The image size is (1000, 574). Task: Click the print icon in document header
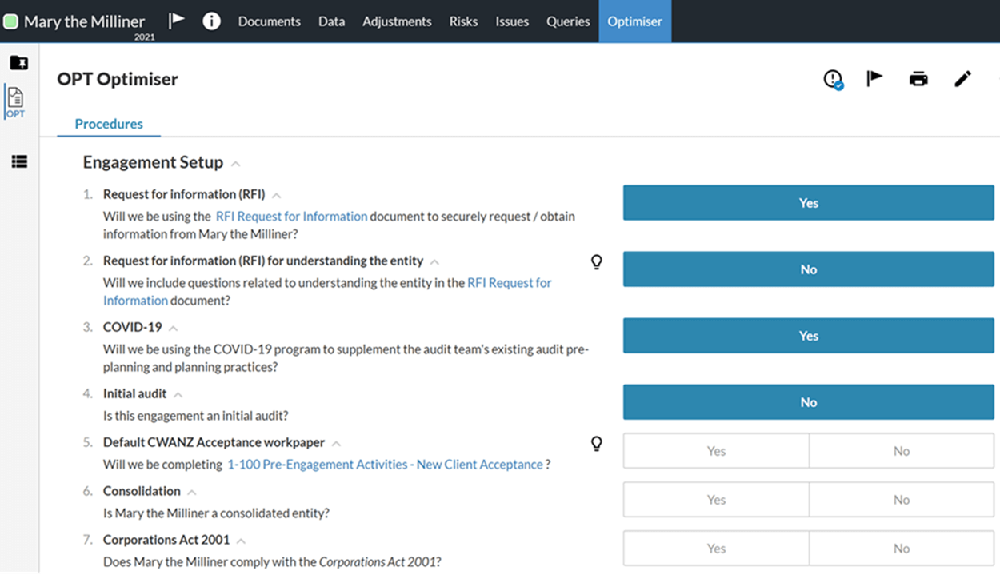pos(918,79)
